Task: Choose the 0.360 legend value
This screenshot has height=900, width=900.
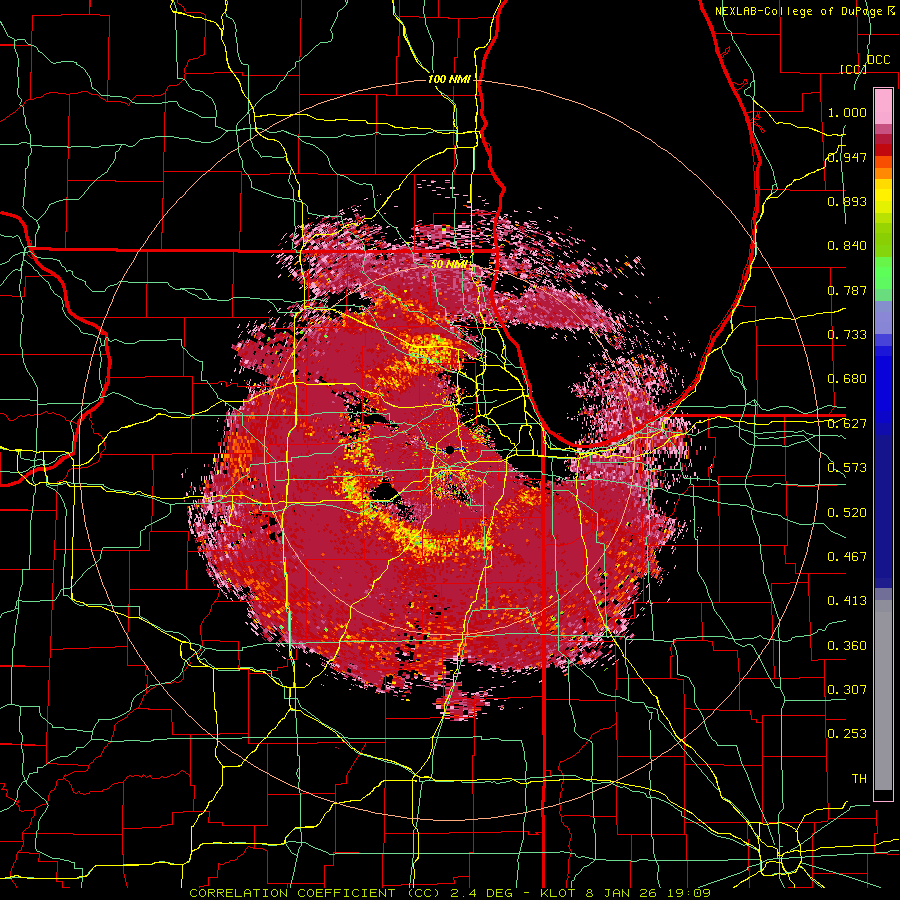Action: click(847, 646)
